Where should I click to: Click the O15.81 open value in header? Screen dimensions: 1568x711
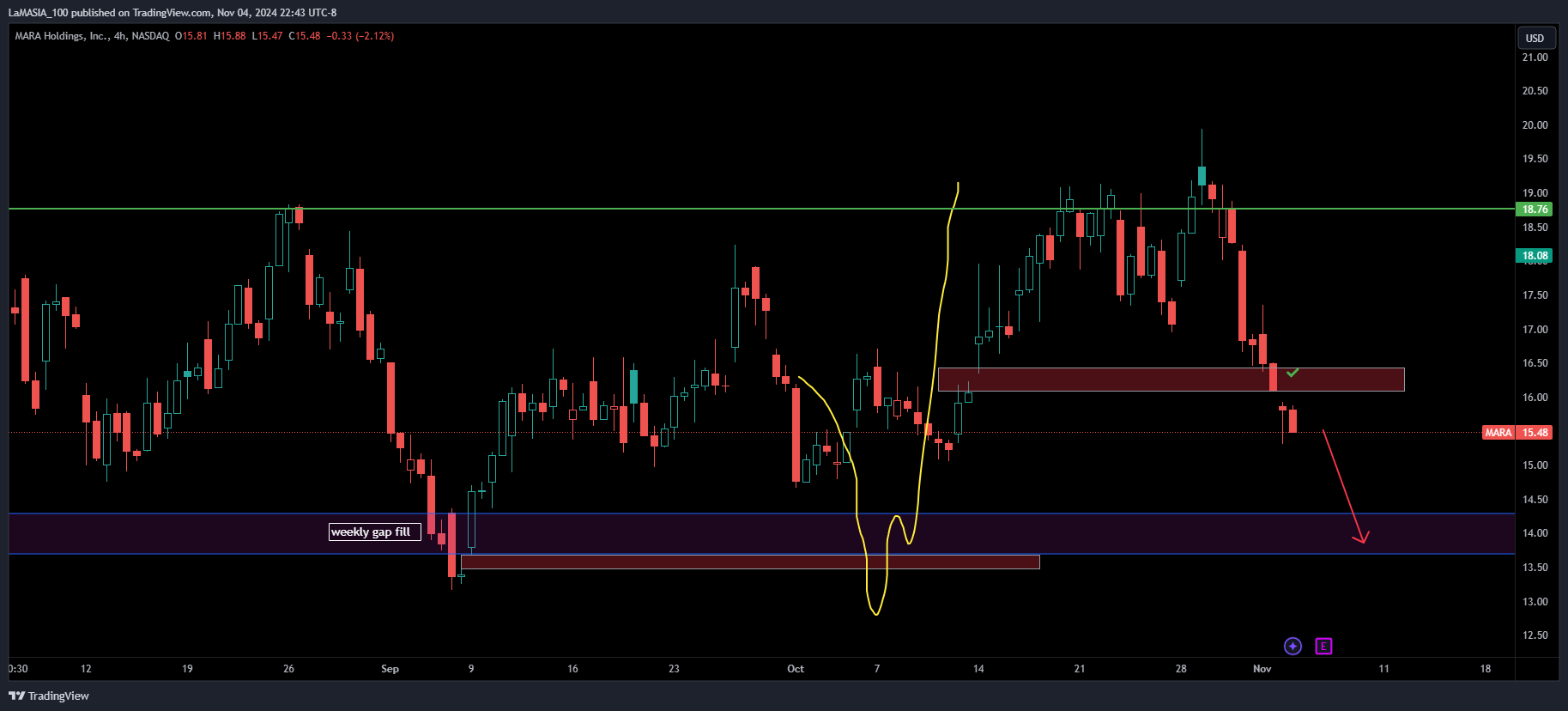pos(191,36)
